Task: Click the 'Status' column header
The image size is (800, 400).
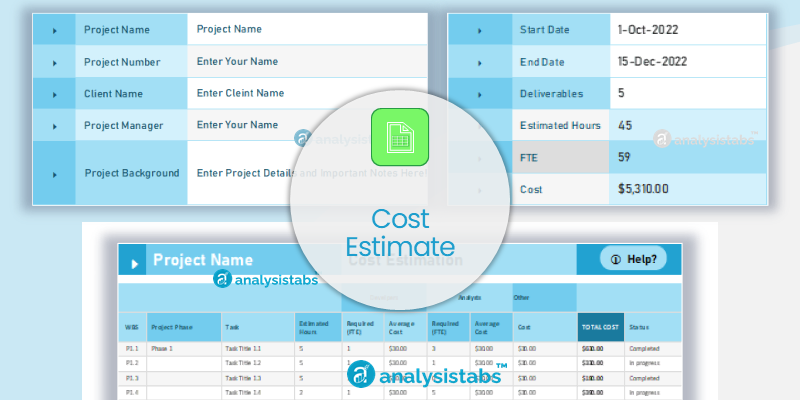Action: tap(653, 327)
